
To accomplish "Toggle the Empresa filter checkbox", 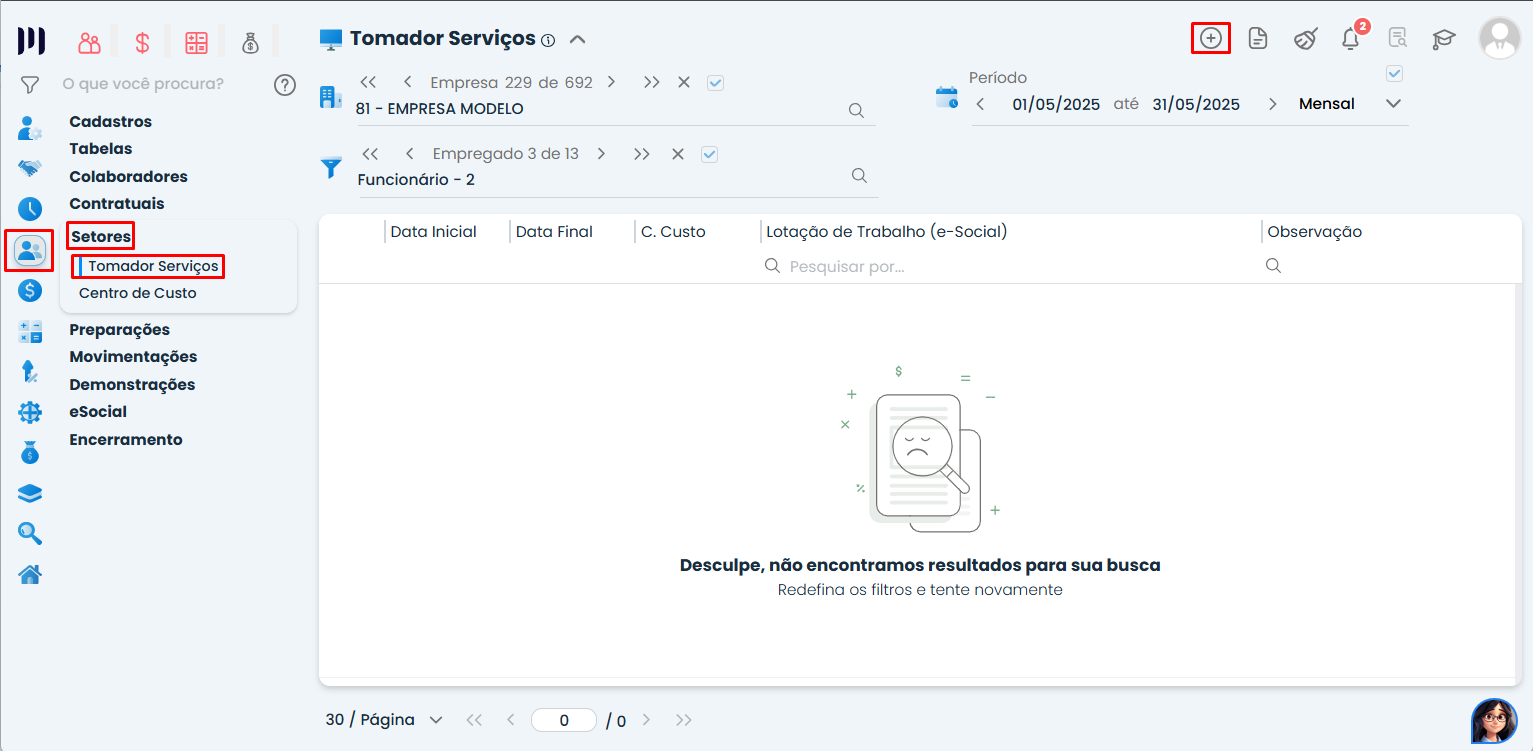I will click(x=715, y=83).
